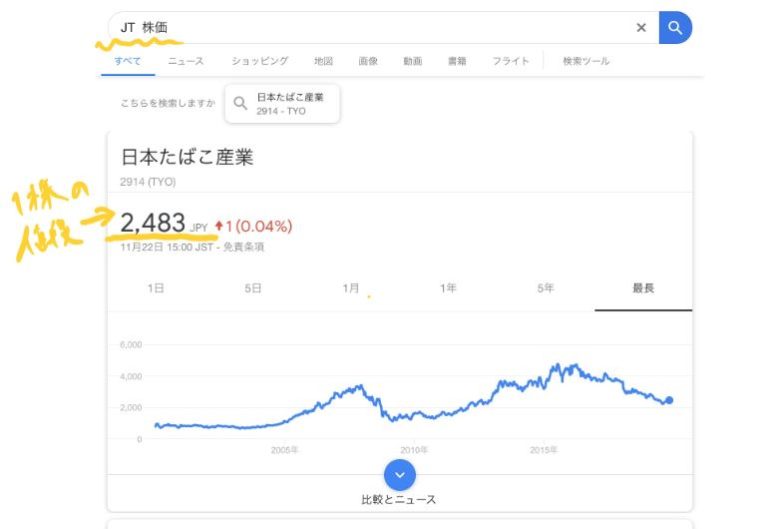Open the すべて search tab
Viewport: 768px width, 529px height.
(x=127, y=61)
